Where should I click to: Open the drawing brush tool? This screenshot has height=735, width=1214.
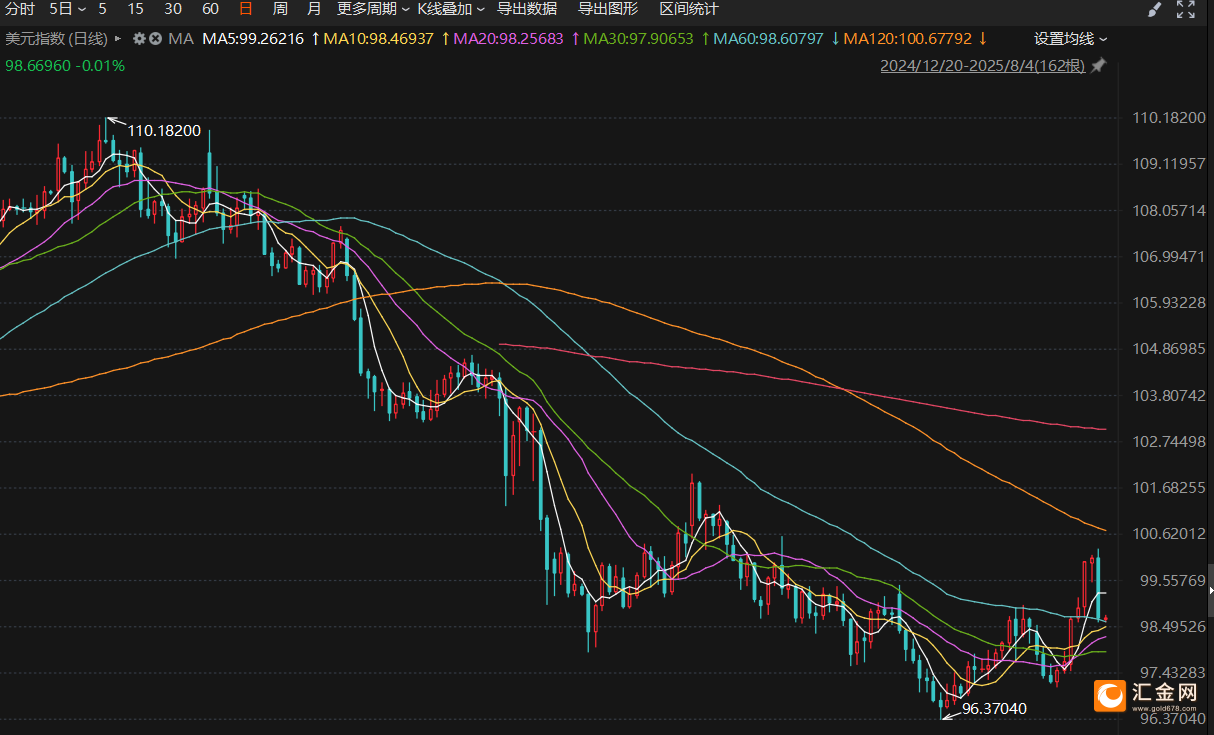tap(1154, 10)
